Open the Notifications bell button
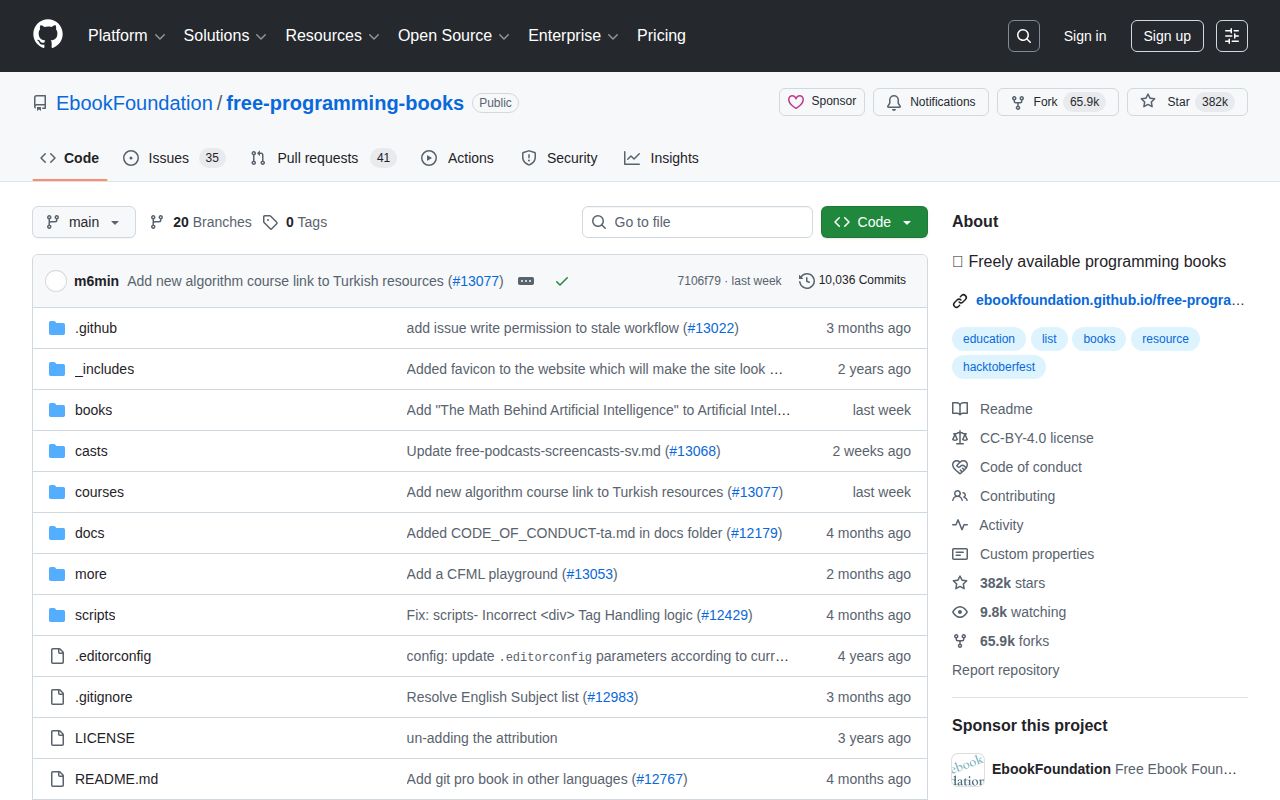Screen dimensions: 1280x800 930,102
